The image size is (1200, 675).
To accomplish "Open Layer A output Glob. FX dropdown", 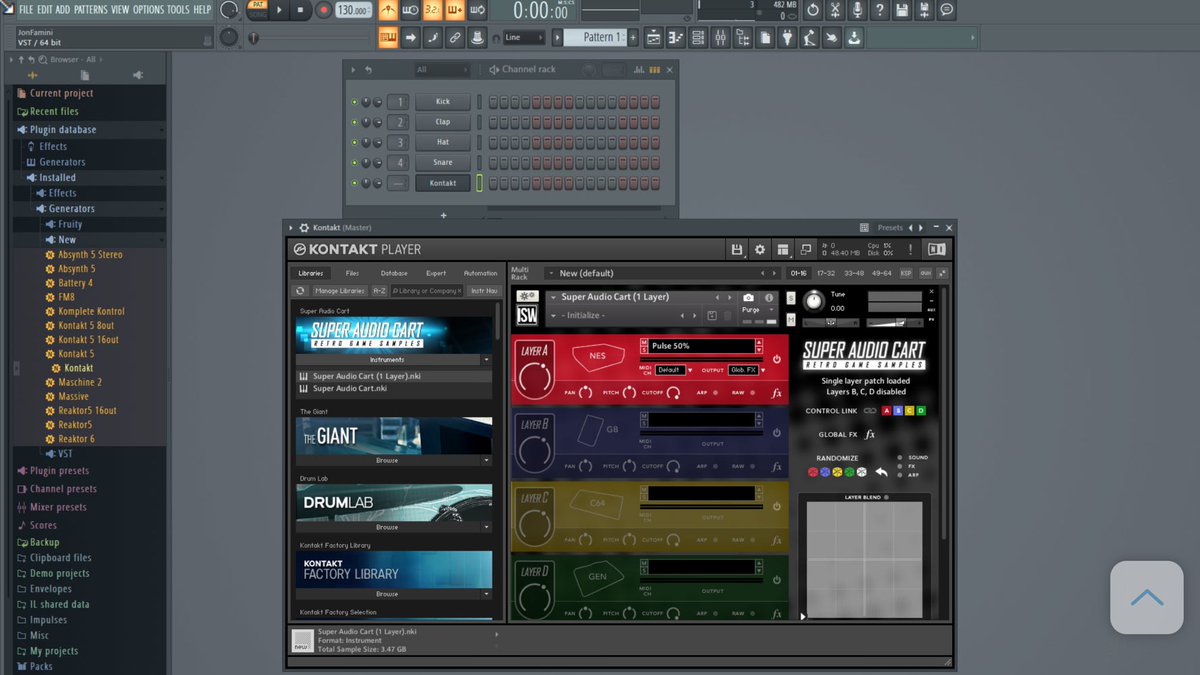I will pyautogui.click(x=746, y=370).
